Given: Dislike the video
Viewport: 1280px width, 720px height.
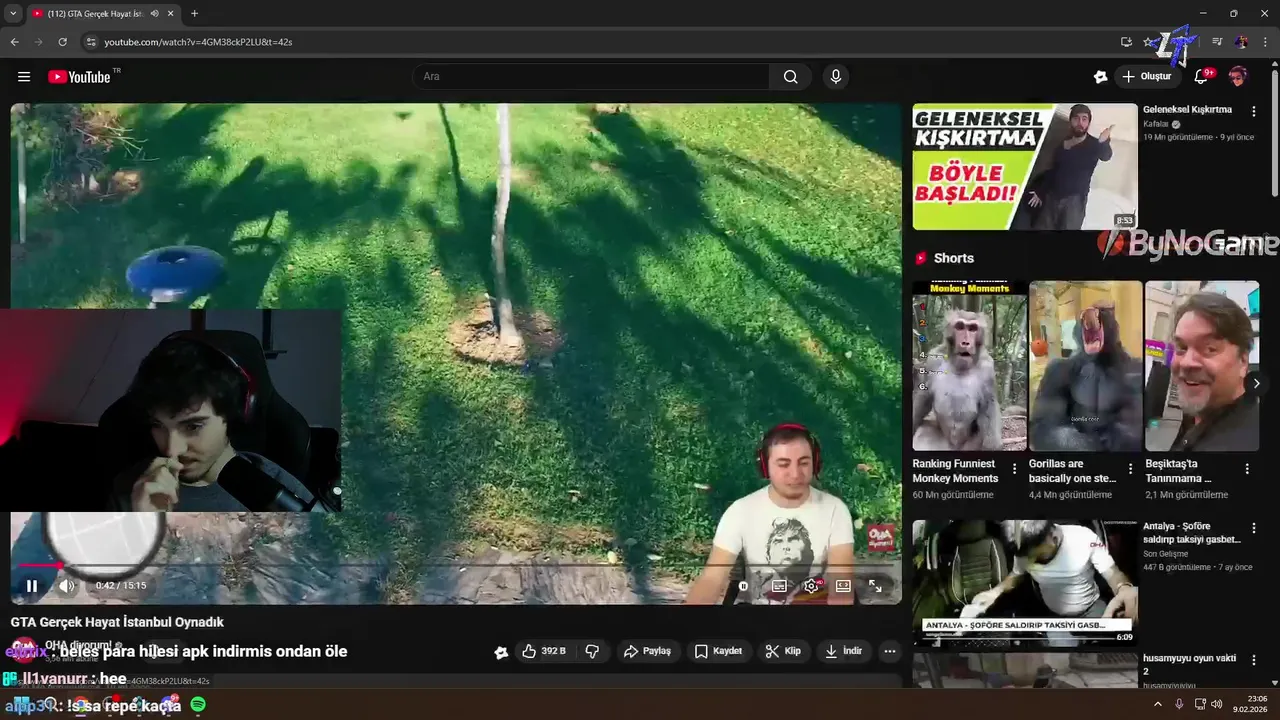Looking at the screenshot, I should coord(592,651).
